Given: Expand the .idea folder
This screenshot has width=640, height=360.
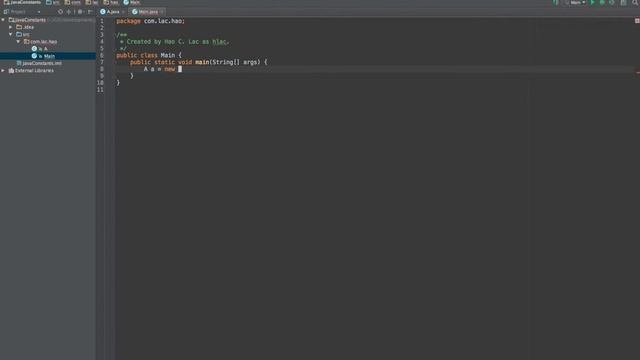Looking at the screenshot, I should (11, 27).
